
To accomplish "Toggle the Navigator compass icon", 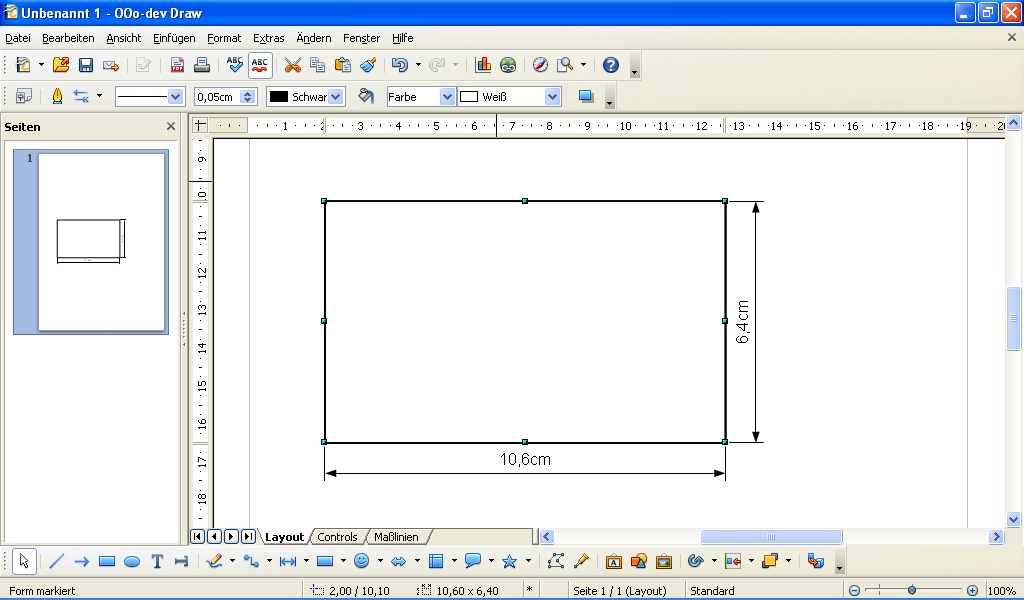I will coord(540,65).
